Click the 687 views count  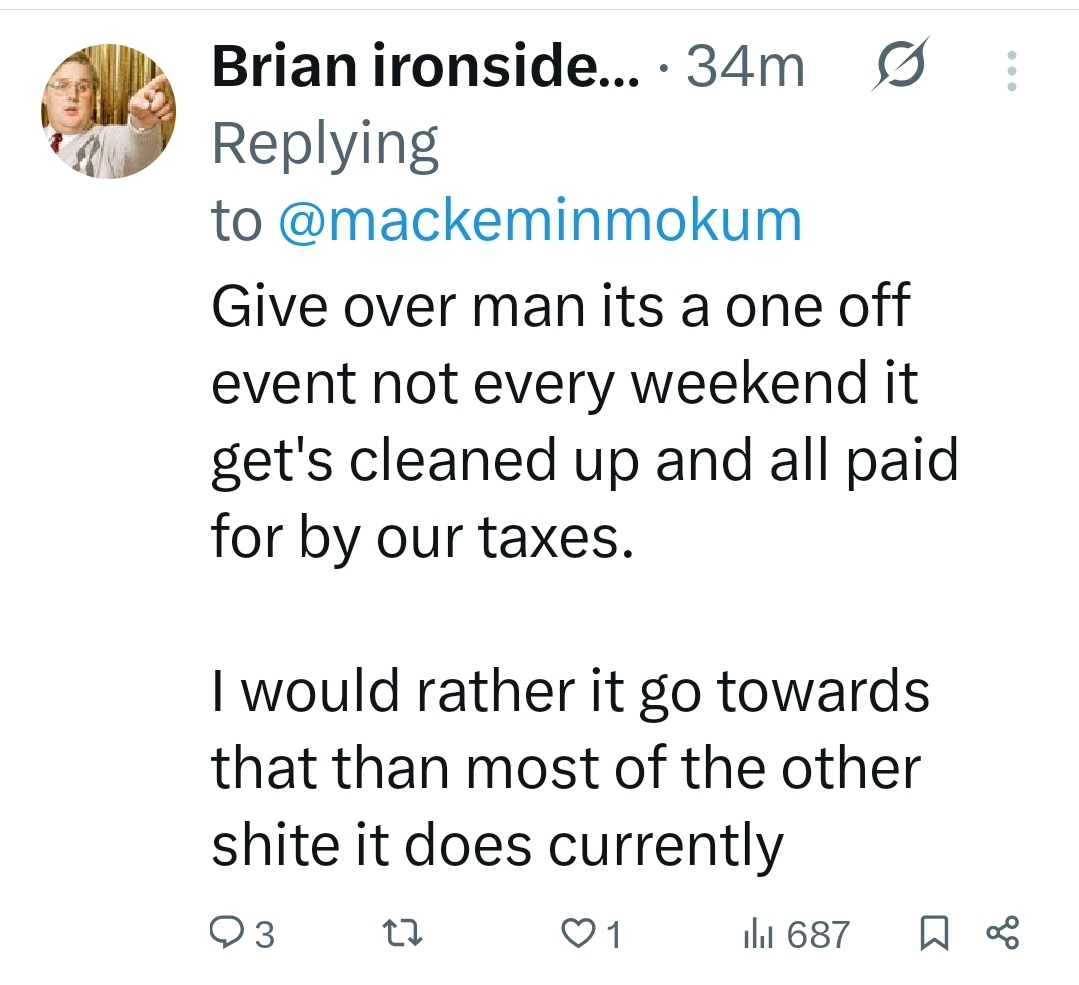pyautogui.click(x=818, y=935)
